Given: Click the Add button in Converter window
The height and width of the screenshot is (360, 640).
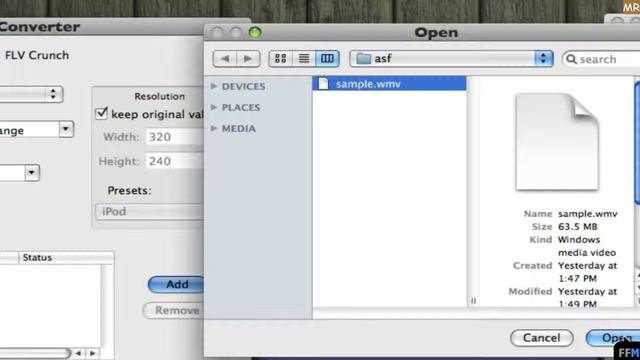Looking at the screenshot, I should [176, 284].
